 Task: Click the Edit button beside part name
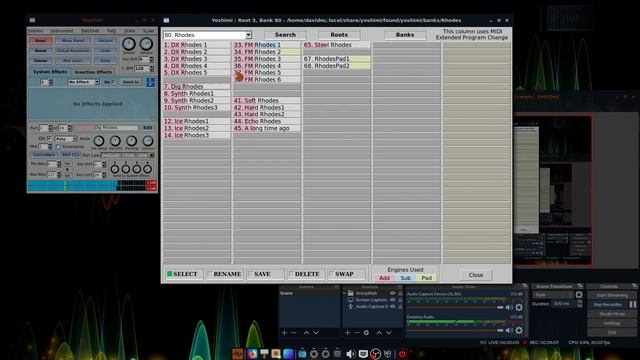click(x=147, y=128)
